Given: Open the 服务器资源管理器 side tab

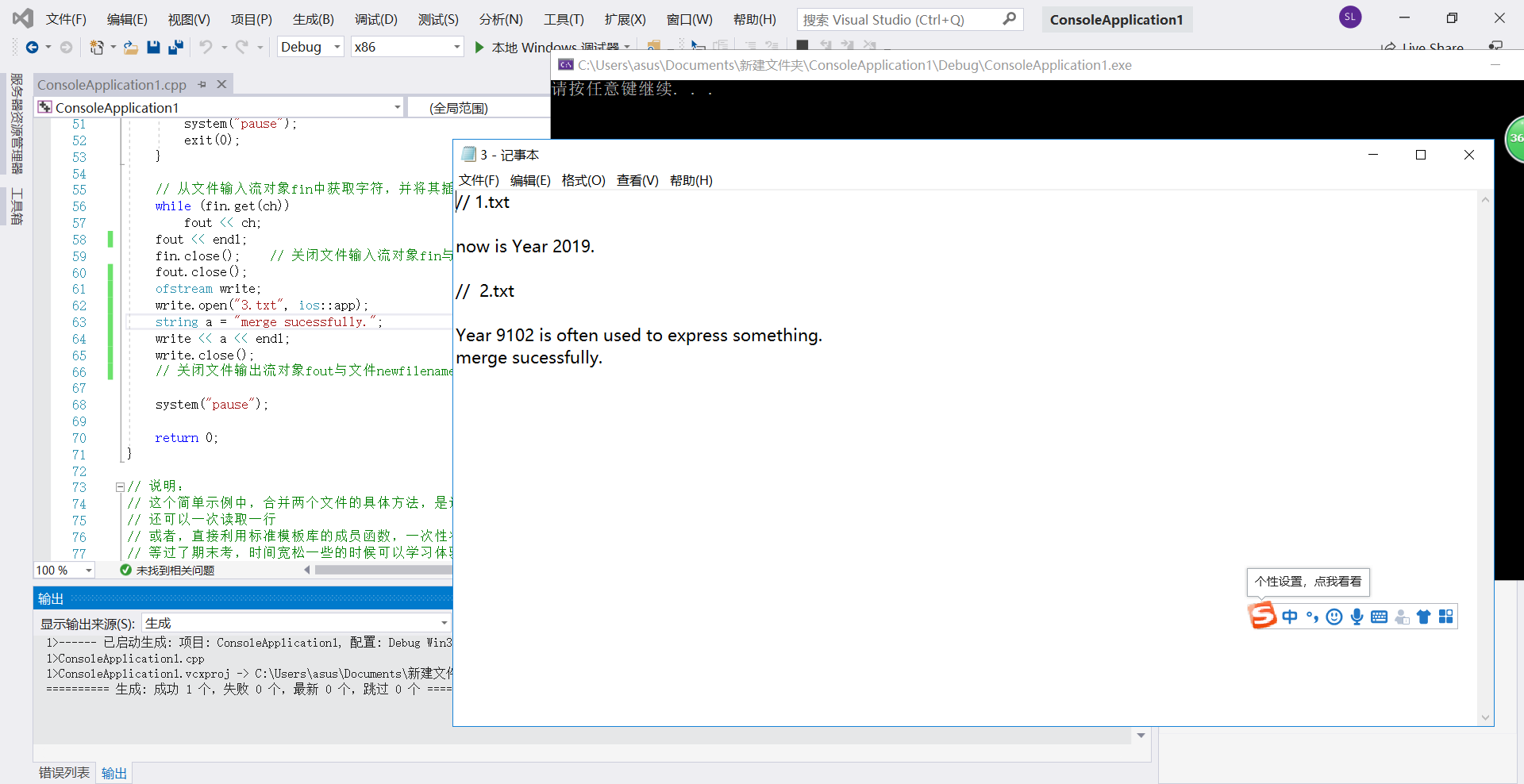Looking at the screenshot, I should [16, 123].
